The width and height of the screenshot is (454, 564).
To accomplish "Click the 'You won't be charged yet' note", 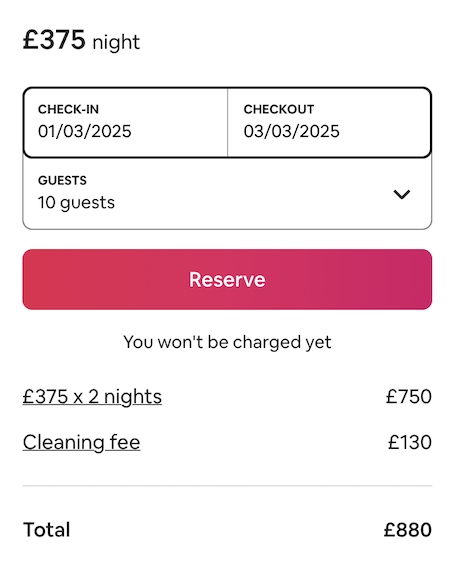I will click(227, 342).
